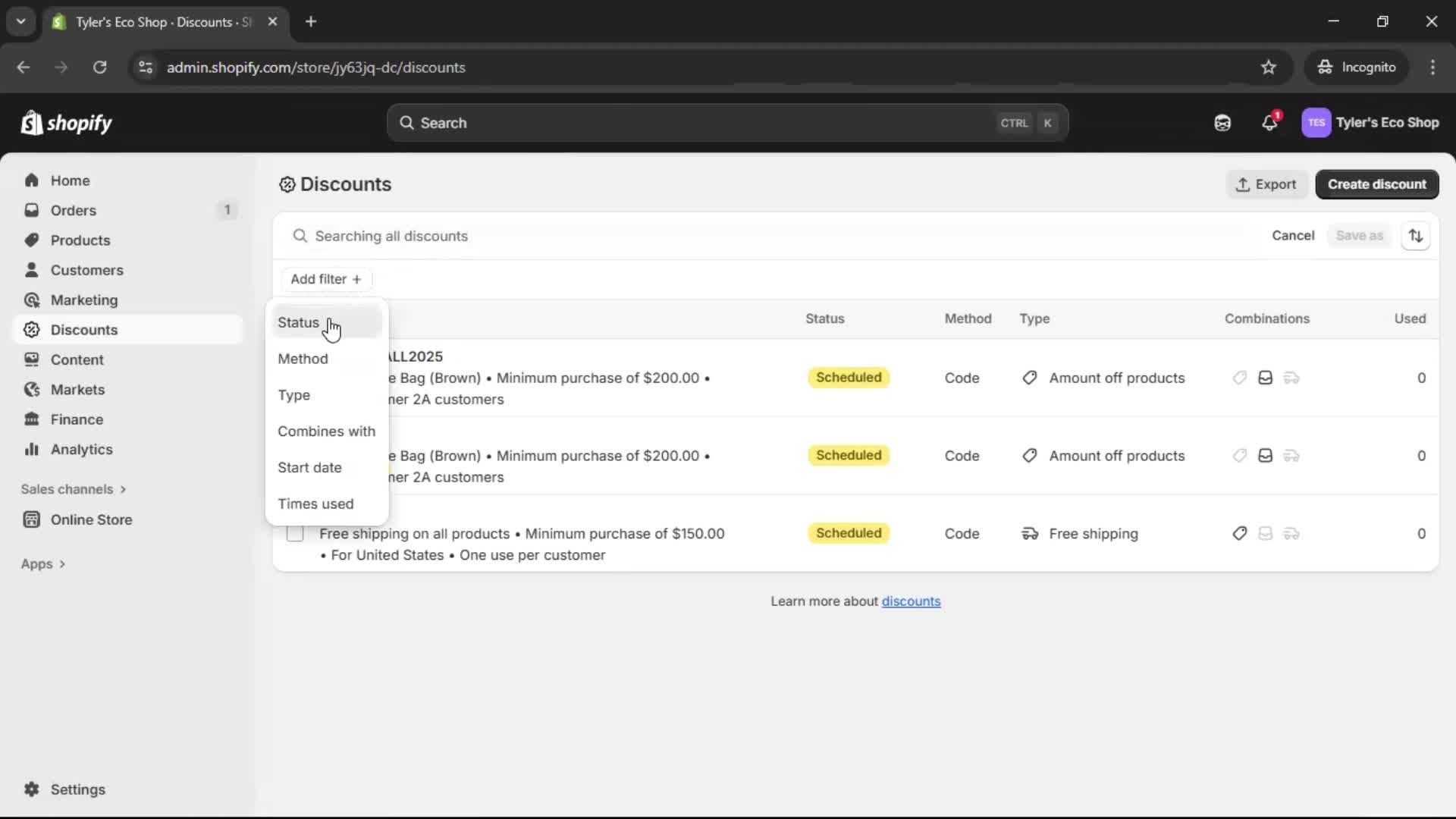Open notifications via the bell icon
Screen dimensions: 1456x819
(x=1270, y=122)
